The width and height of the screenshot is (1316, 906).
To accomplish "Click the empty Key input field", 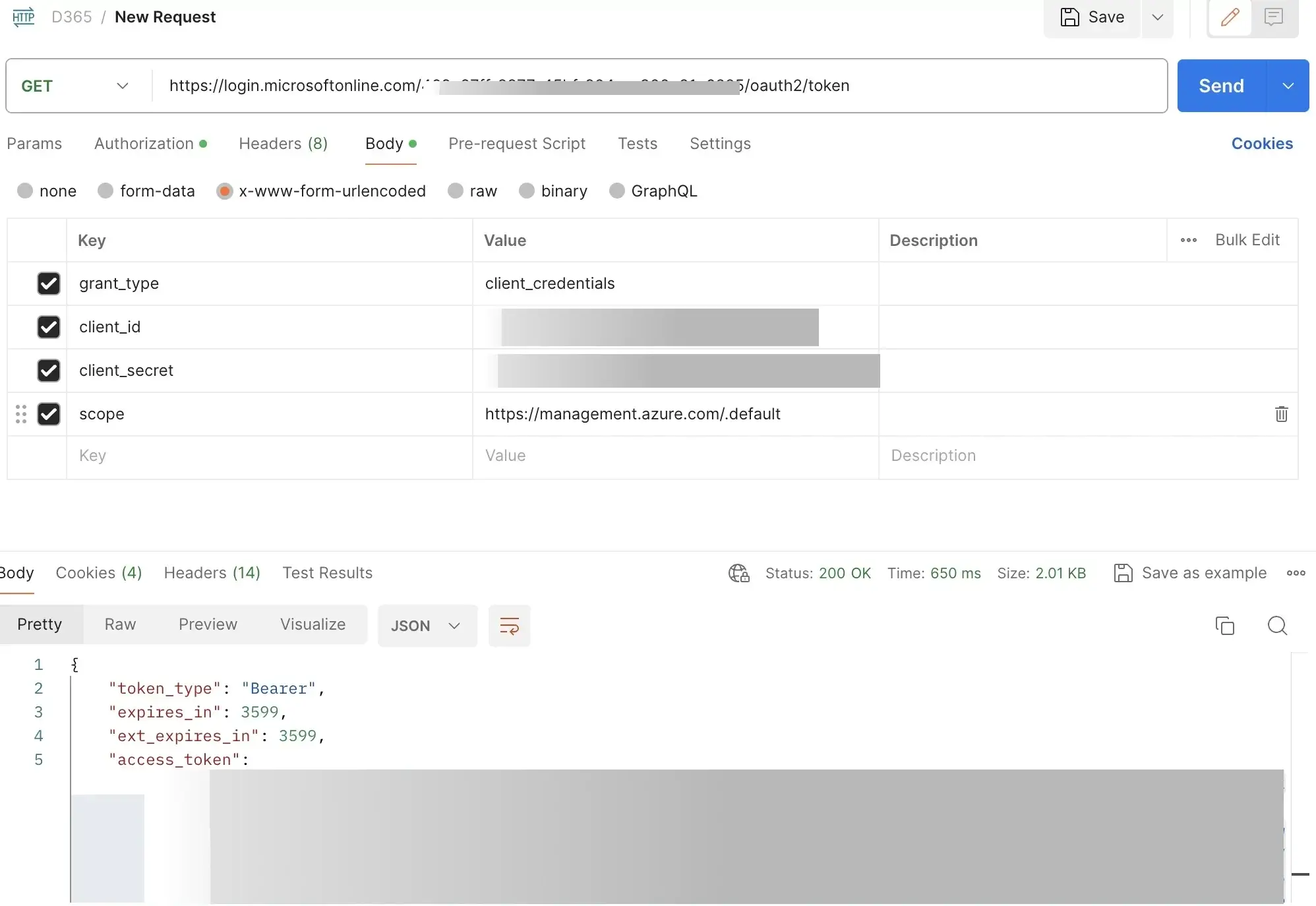I will coord(270,456).
